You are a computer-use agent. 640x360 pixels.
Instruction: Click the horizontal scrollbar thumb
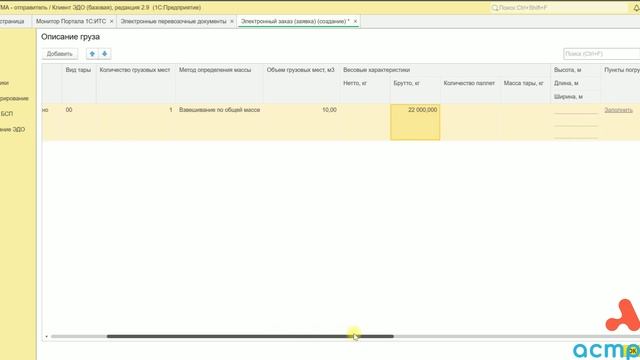pyautogui.click(x=250, y=336)
